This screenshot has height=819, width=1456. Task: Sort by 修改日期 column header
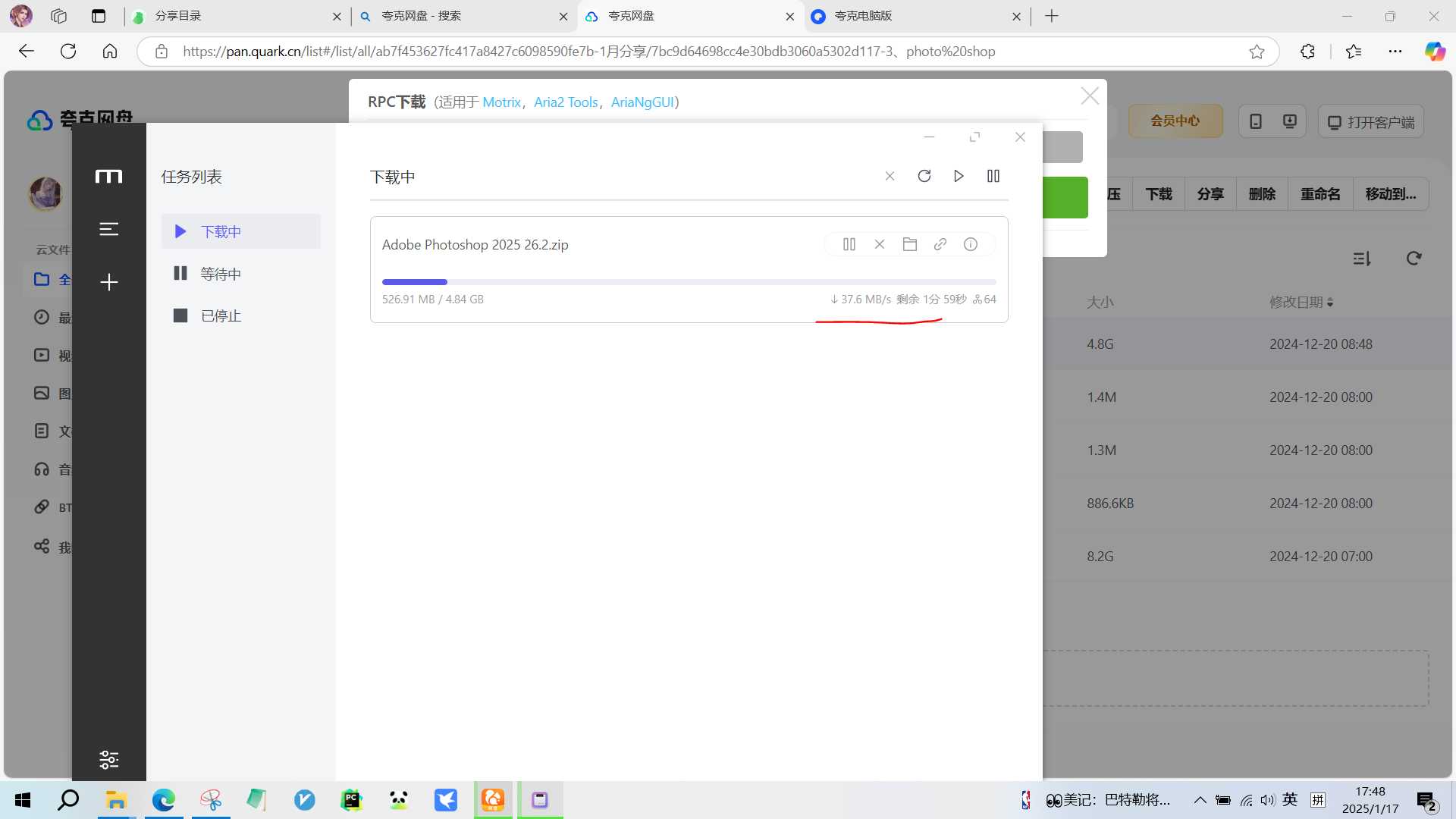pos(1301,302)
